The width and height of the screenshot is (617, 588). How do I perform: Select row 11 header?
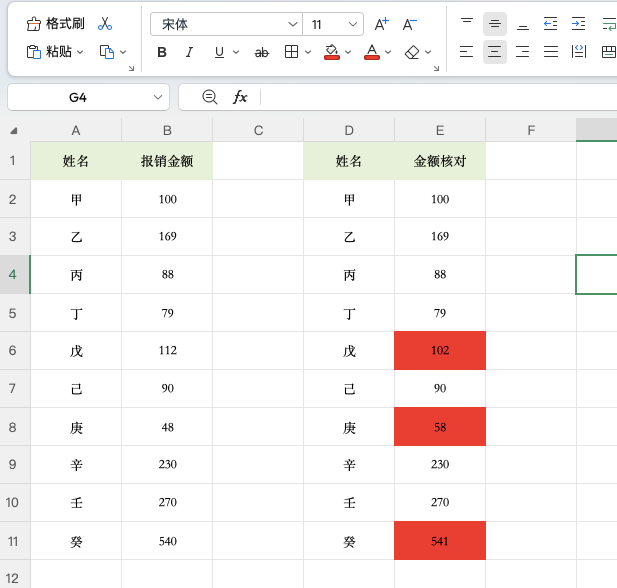[x=13, y=541]
